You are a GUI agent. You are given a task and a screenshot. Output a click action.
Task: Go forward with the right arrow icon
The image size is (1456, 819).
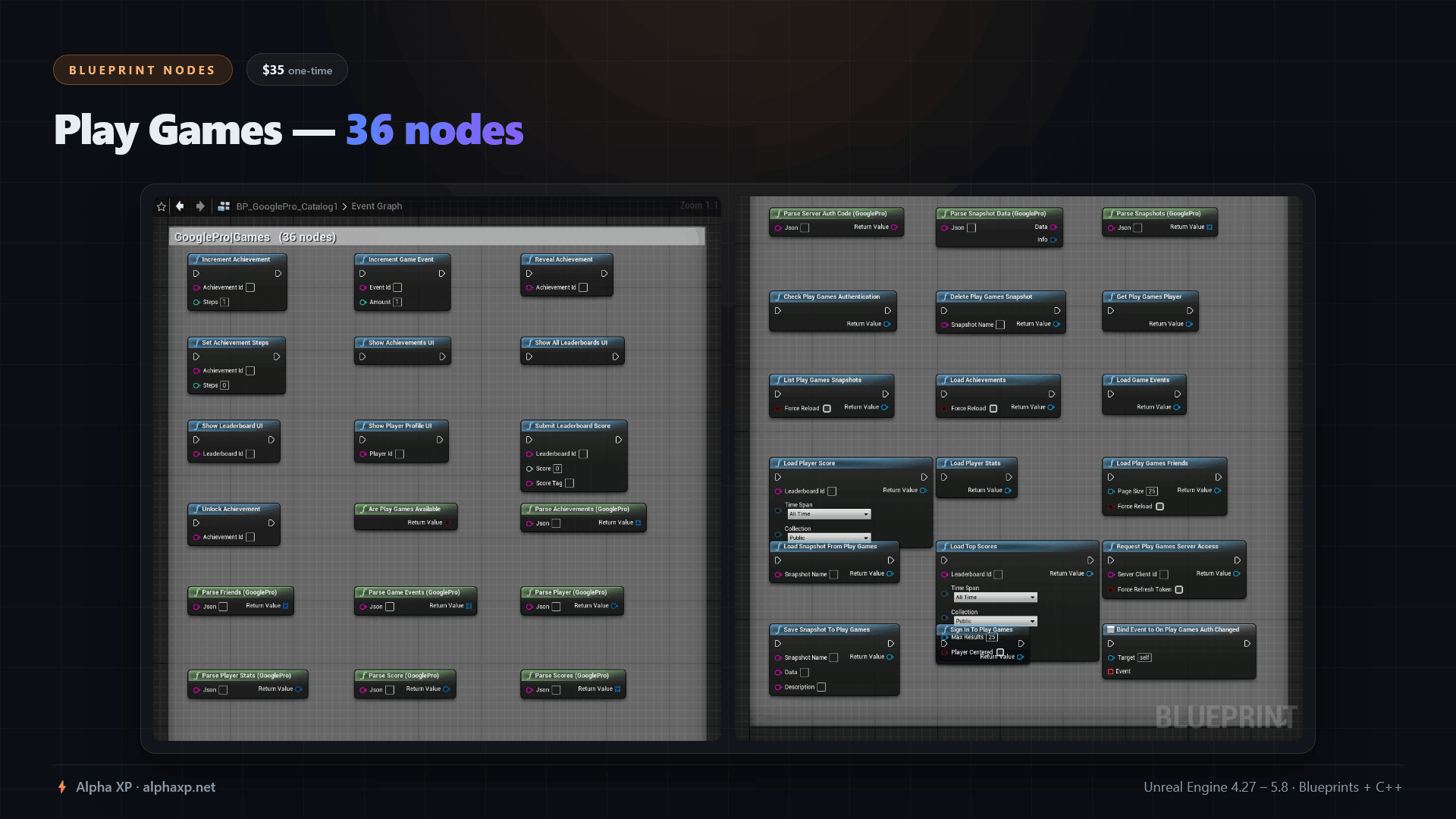(200, 206)
